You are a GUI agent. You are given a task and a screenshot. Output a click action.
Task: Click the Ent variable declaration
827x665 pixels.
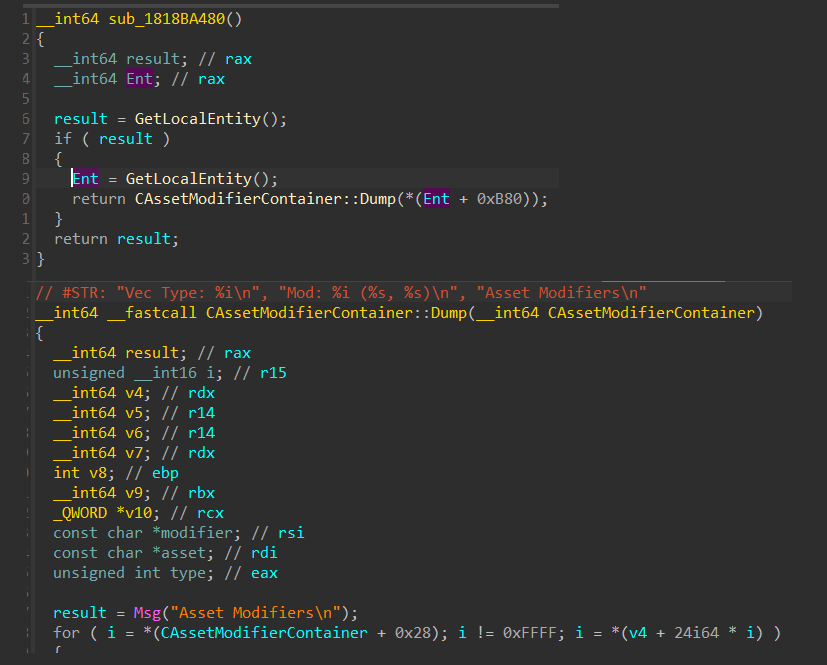point(138,79)
